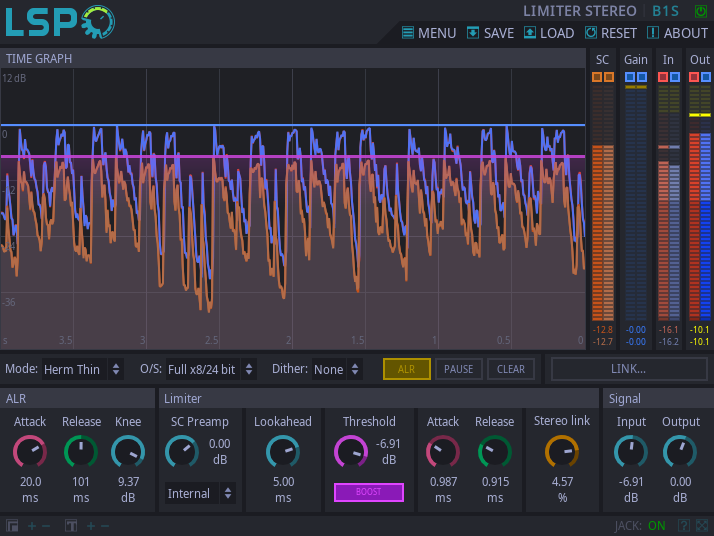Click the ALR Release knob
The width and height of the screenshot is (714, 536).
click(x=81, y=452)
